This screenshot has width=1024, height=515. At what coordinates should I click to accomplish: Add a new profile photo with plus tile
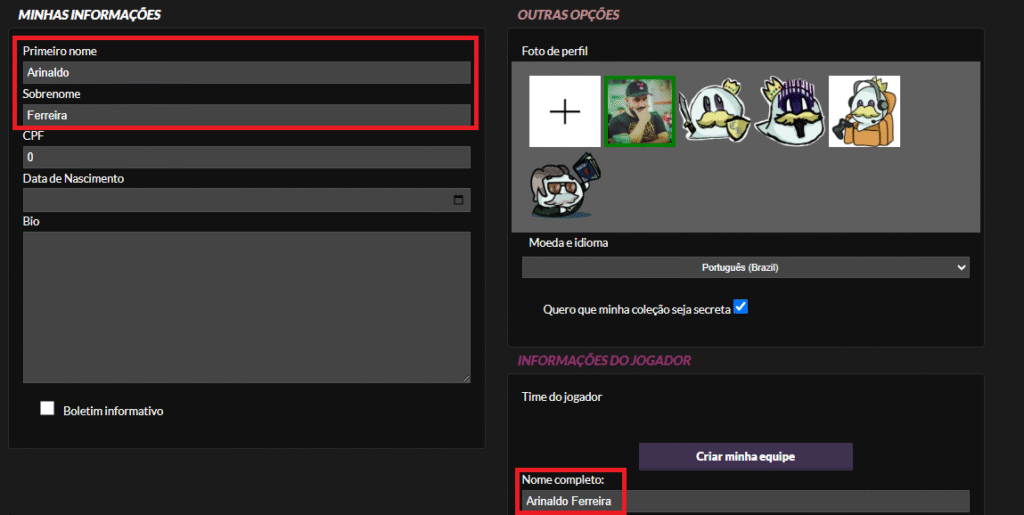point(565,111)
